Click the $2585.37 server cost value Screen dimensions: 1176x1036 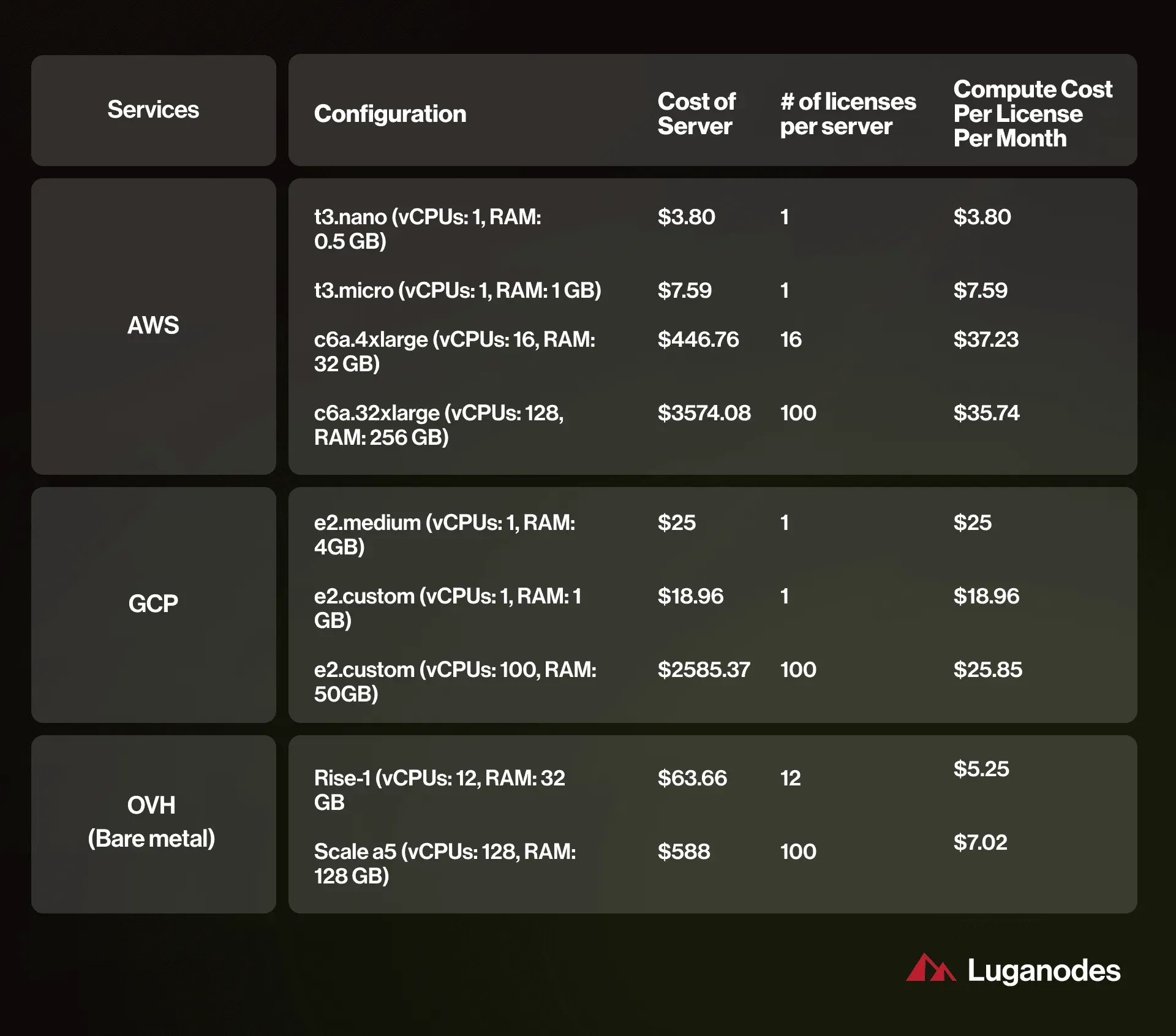pos(704,670)
